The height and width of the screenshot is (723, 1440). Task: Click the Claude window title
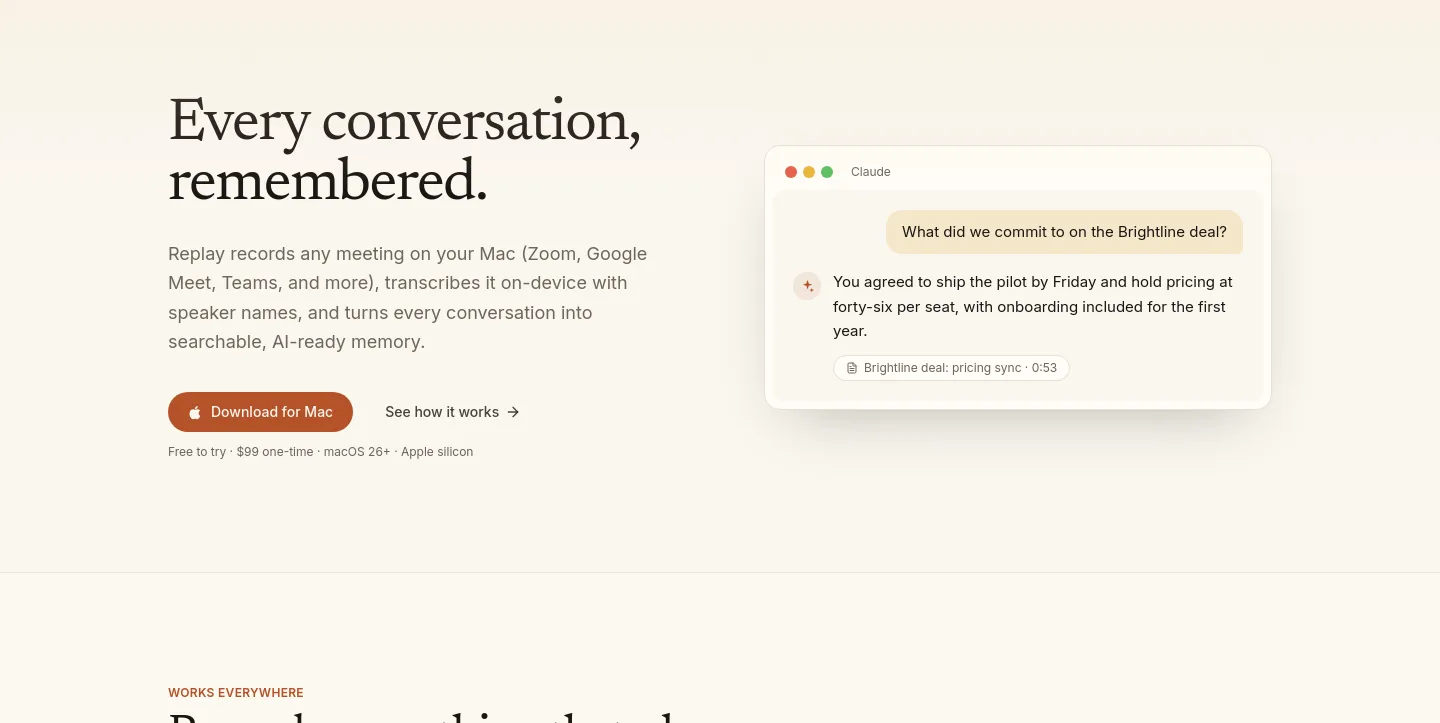(870, 172)
